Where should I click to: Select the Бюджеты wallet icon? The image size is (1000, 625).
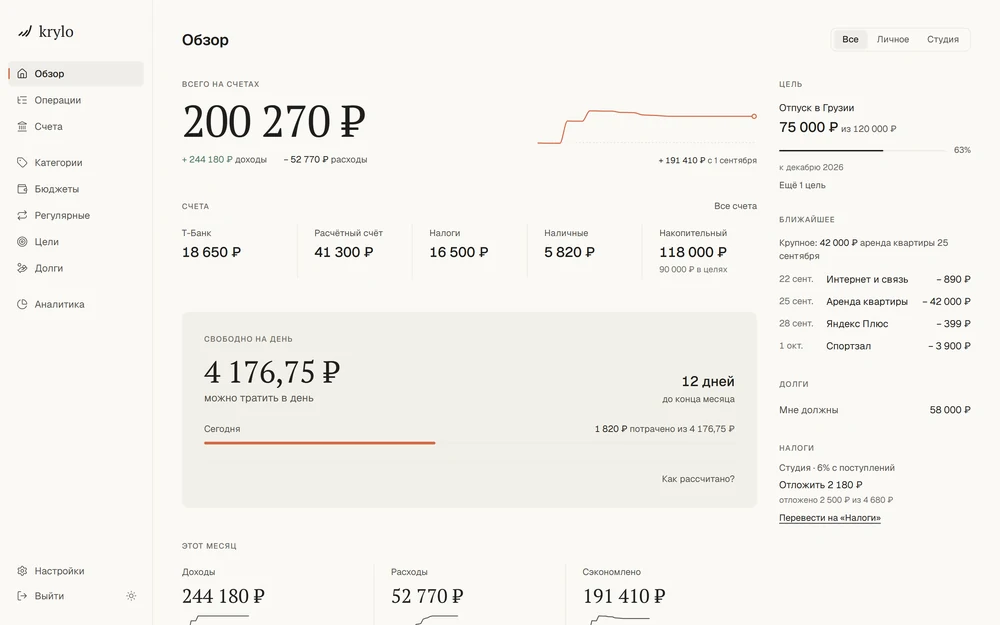pos(22,189)
